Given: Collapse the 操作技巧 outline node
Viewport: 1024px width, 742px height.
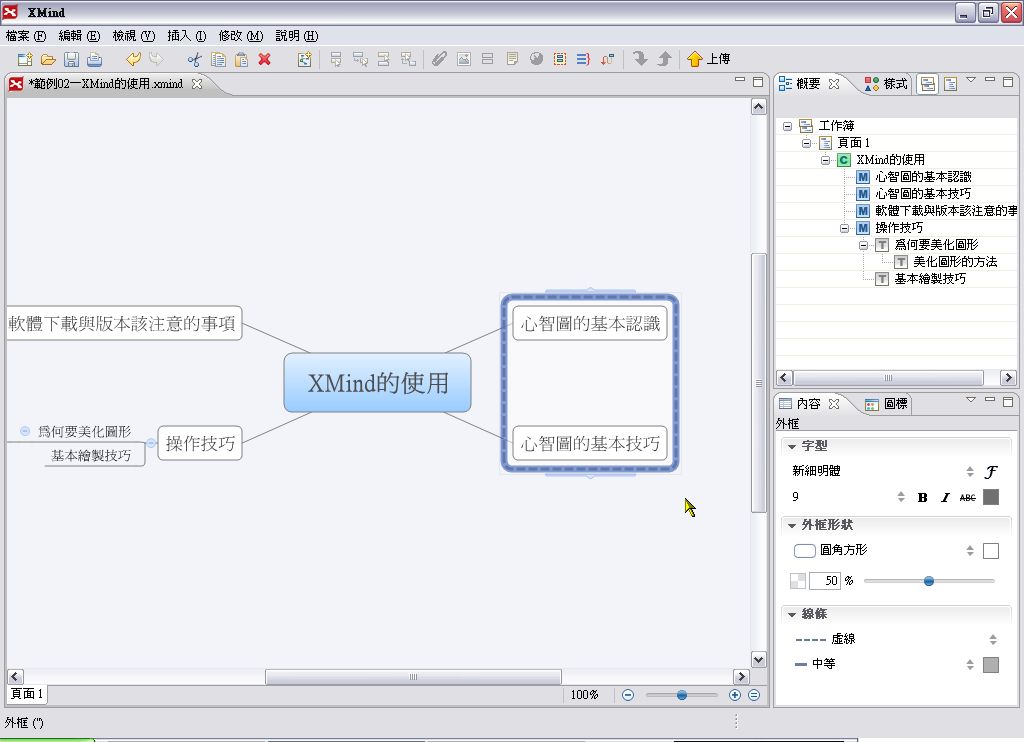Looking at the screenshot, I should coord(844,228).
